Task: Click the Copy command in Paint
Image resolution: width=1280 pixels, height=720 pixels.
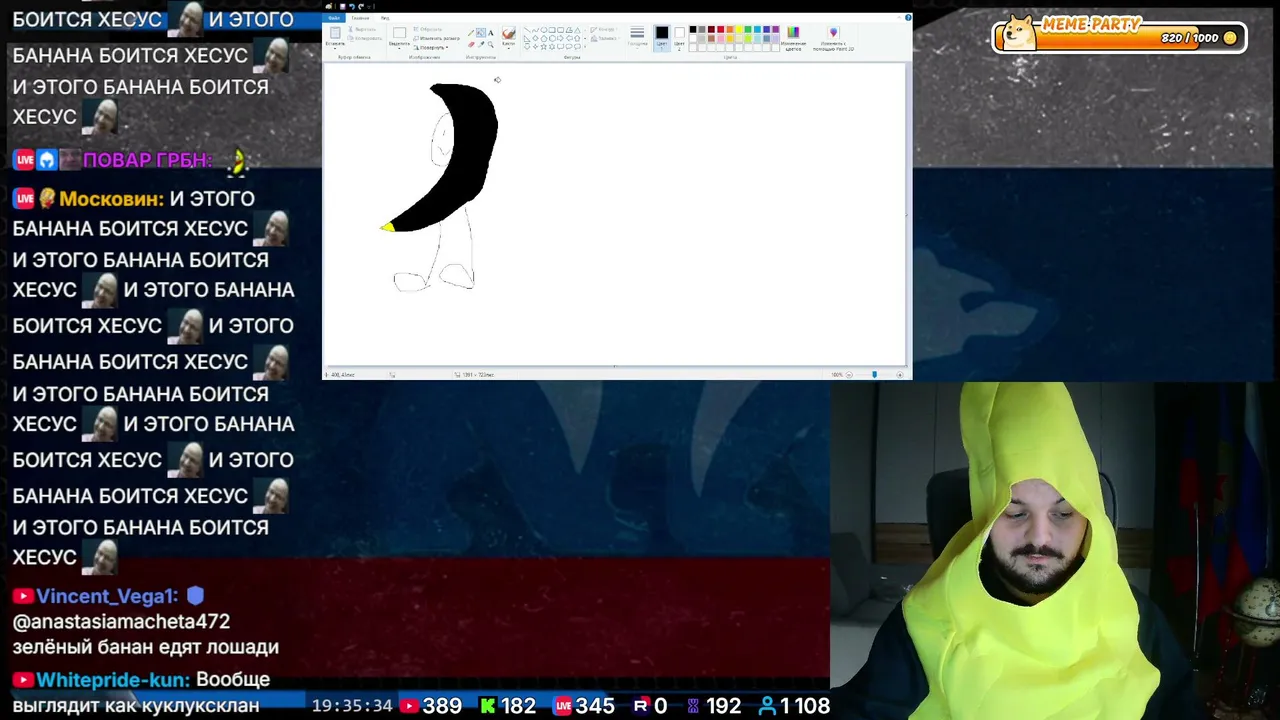Action: click(x=366, y=38)
